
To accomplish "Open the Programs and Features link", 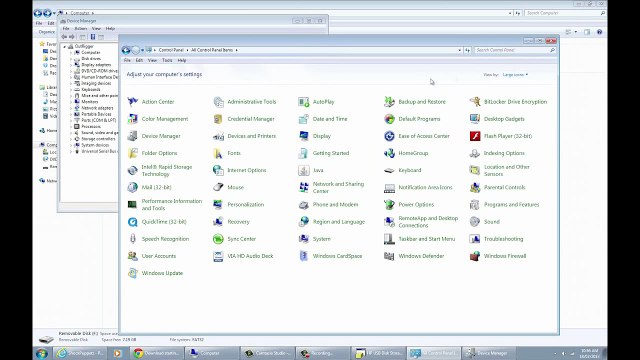I will pos(511,204).
